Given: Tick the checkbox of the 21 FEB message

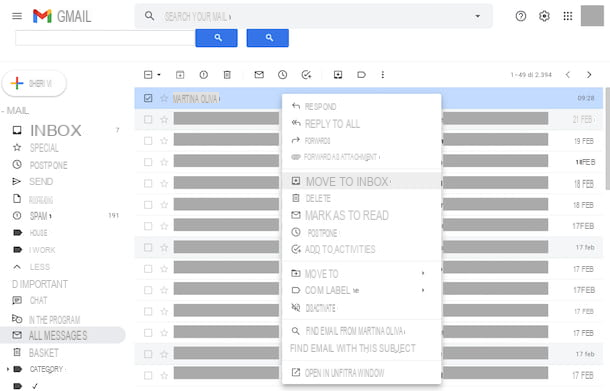Looking at the screenshot, I should pyautogui.click(x=148, y=119).
